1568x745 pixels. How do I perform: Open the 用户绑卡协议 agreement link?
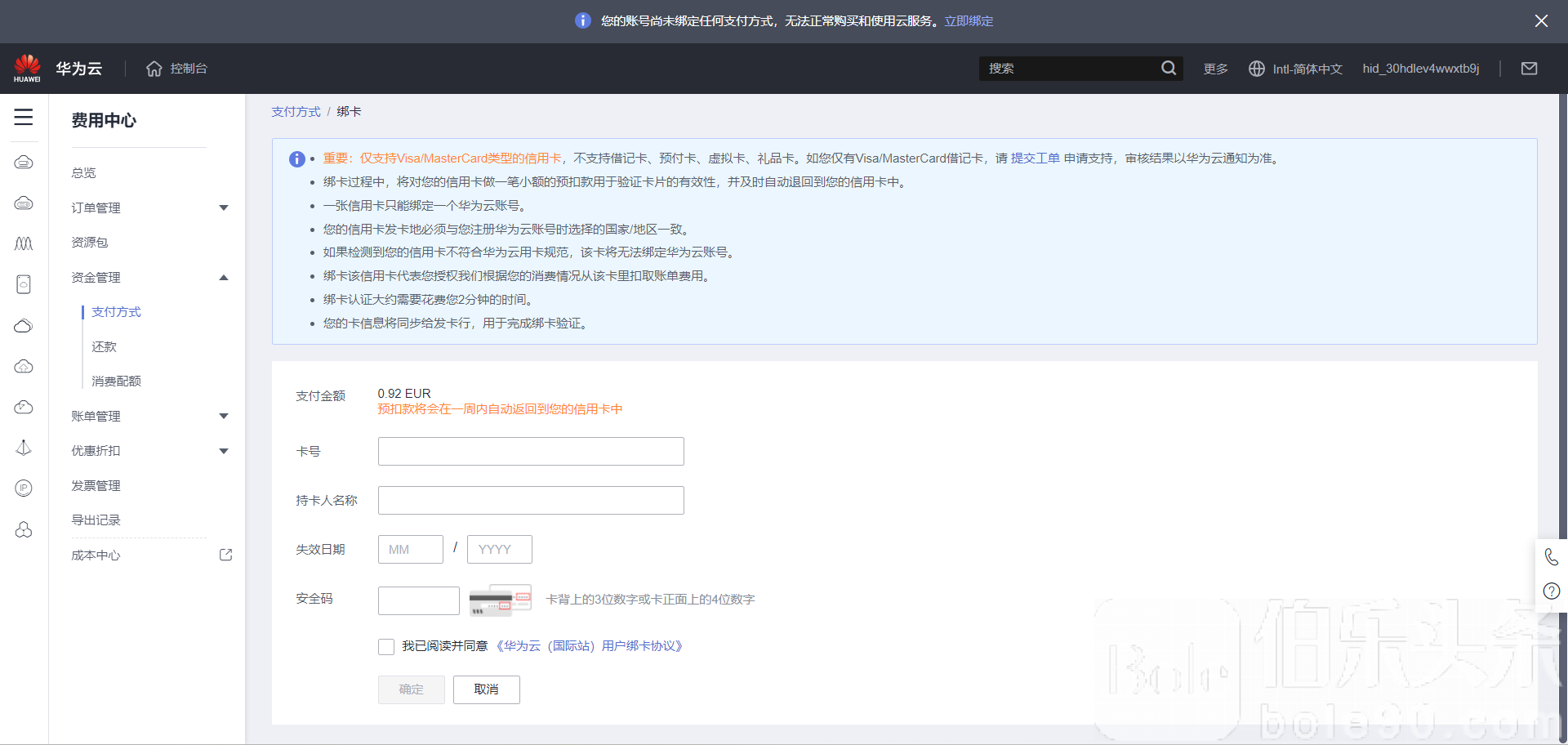coord(589,646)
